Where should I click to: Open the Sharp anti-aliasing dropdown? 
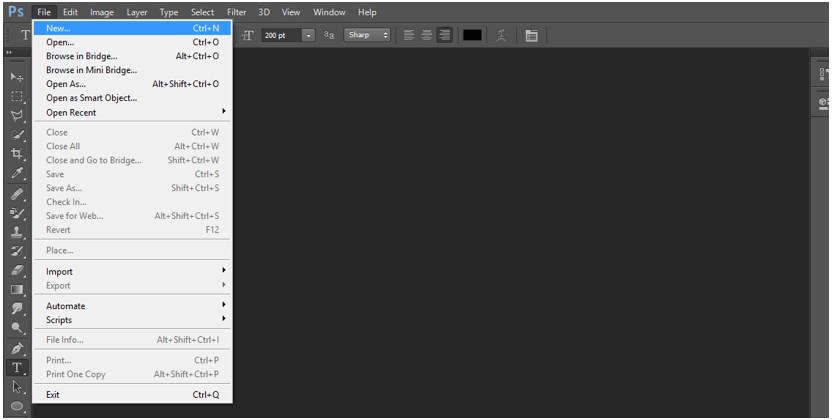coord(367,35)
